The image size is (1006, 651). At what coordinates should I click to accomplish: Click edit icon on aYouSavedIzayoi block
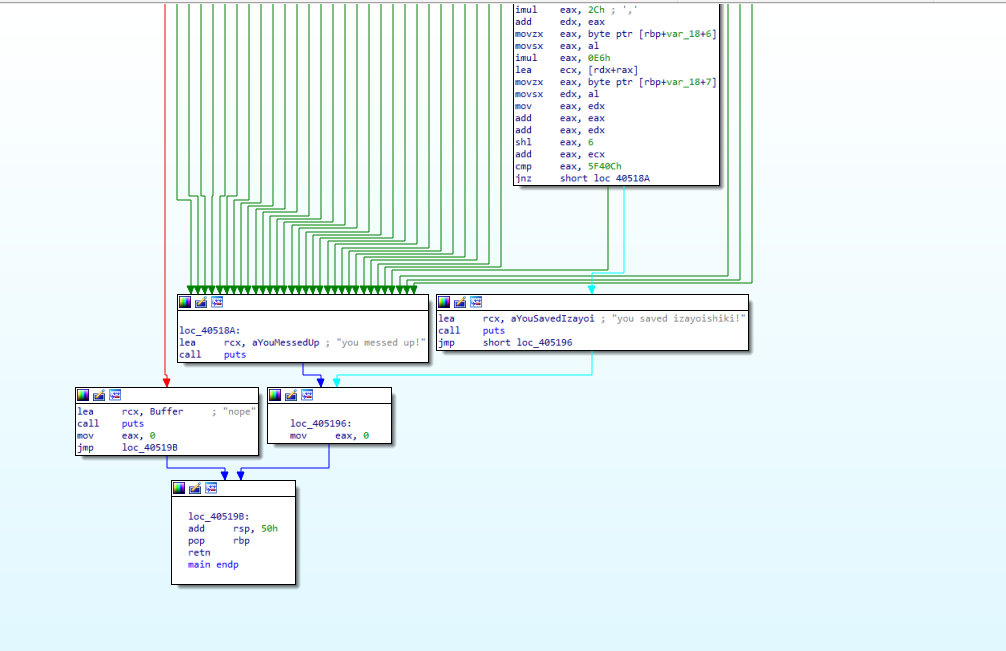pyautogui.click(x=461, y=302)
